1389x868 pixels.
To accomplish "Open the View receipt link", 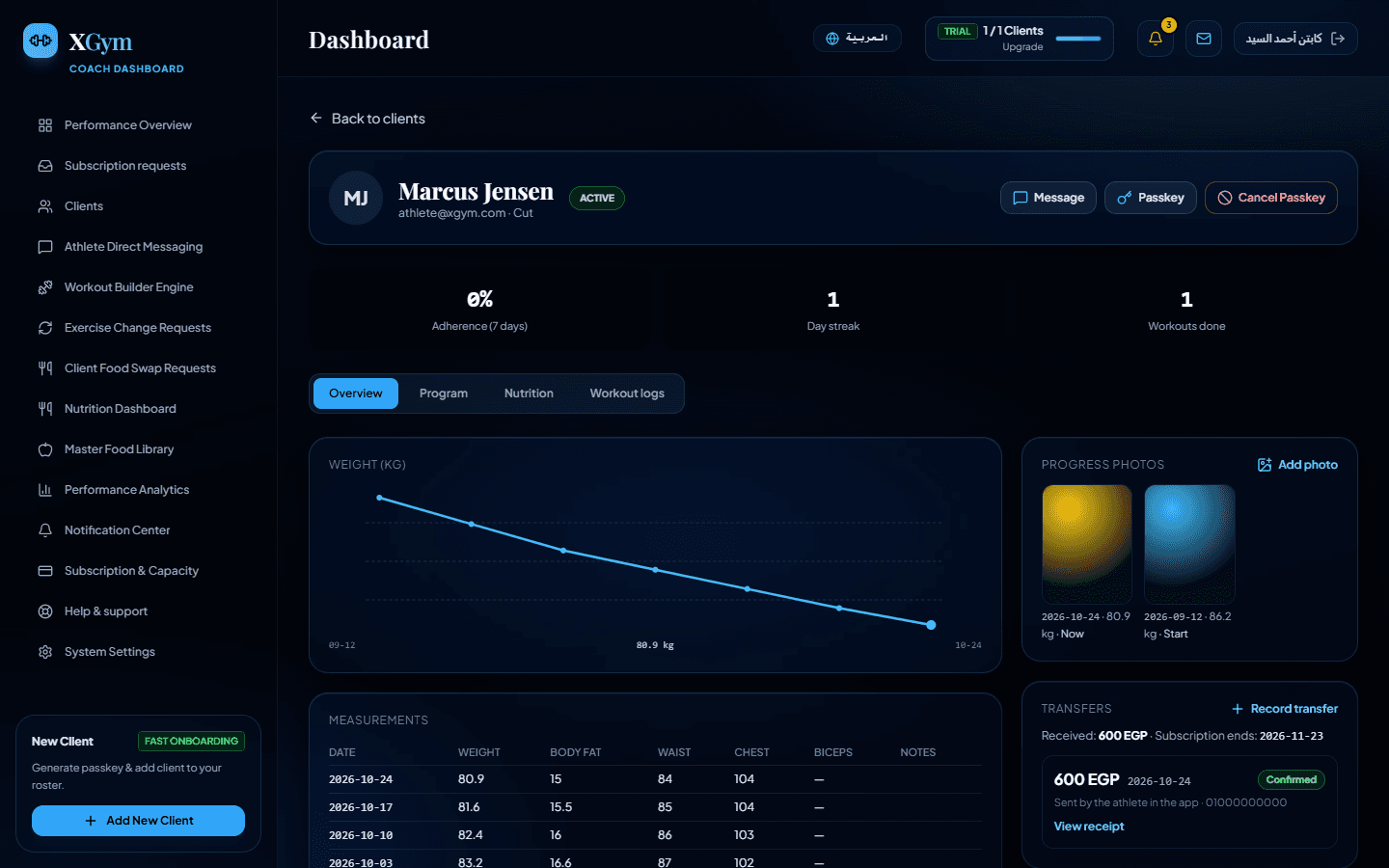I will coord(1089,827).
